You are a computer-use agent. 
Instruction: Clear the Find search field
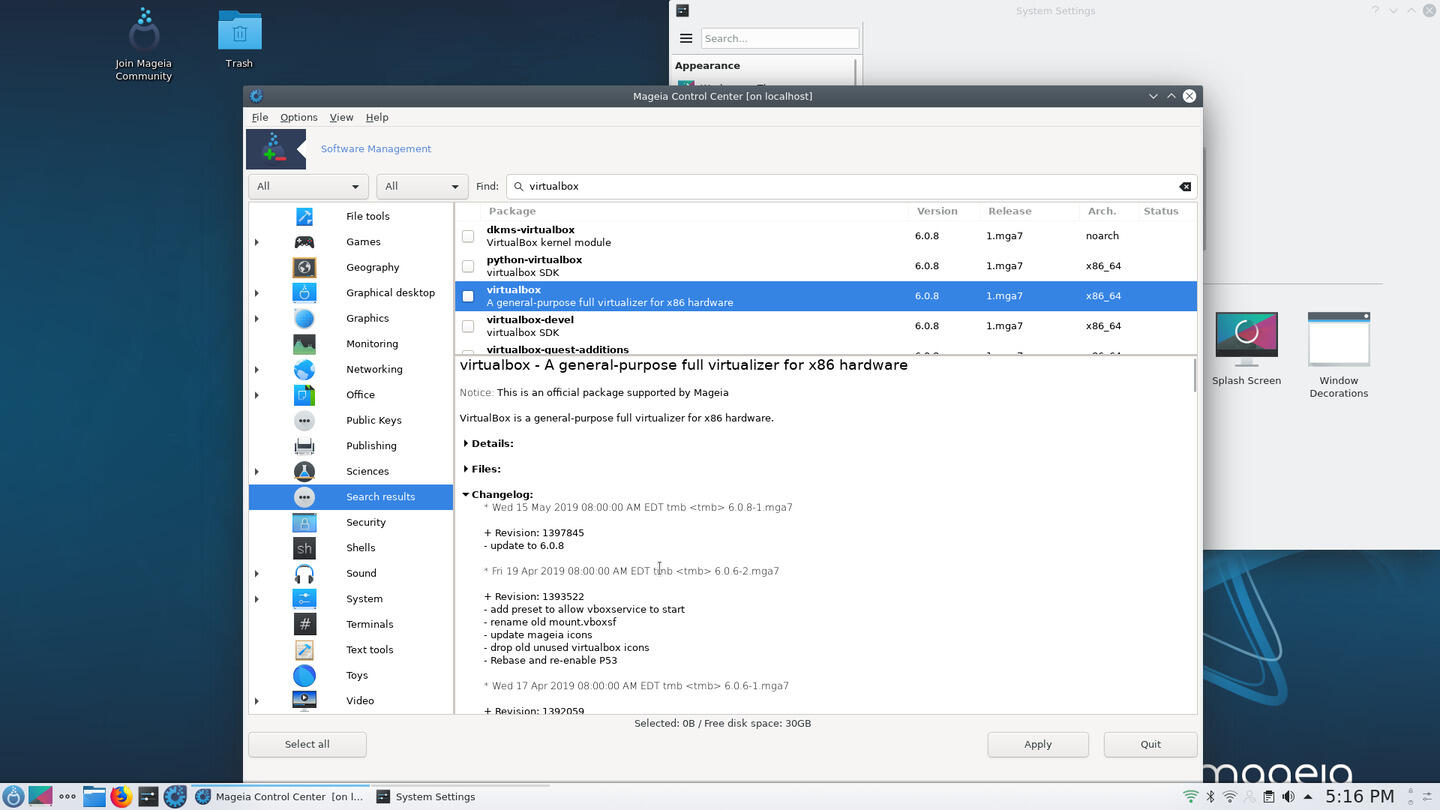coord(1185,187)
